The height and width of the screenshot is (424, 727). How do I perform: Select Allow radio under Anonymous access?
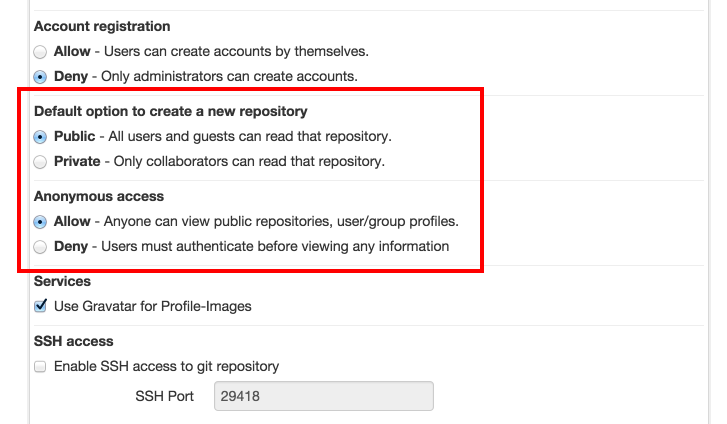tap(40, 221)
